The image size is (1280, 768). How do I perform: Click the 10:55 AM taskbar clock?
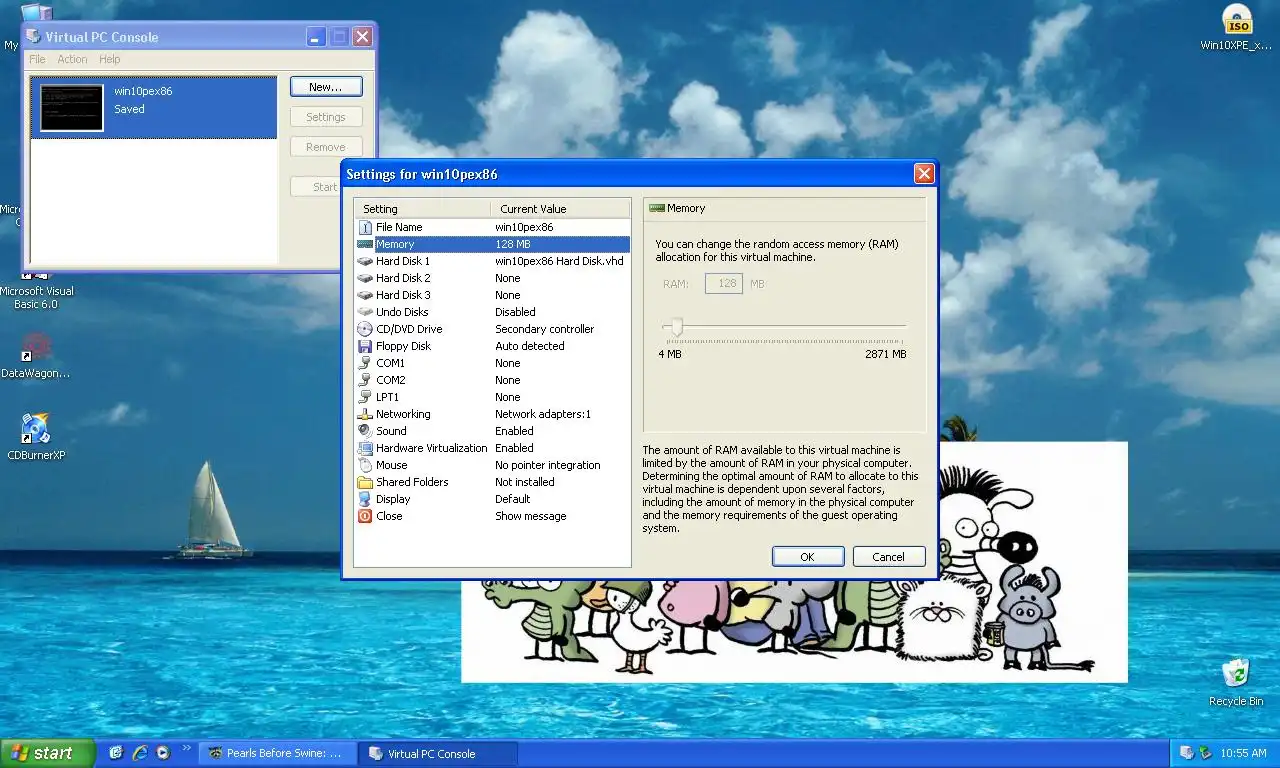[x=1244, y=753]
